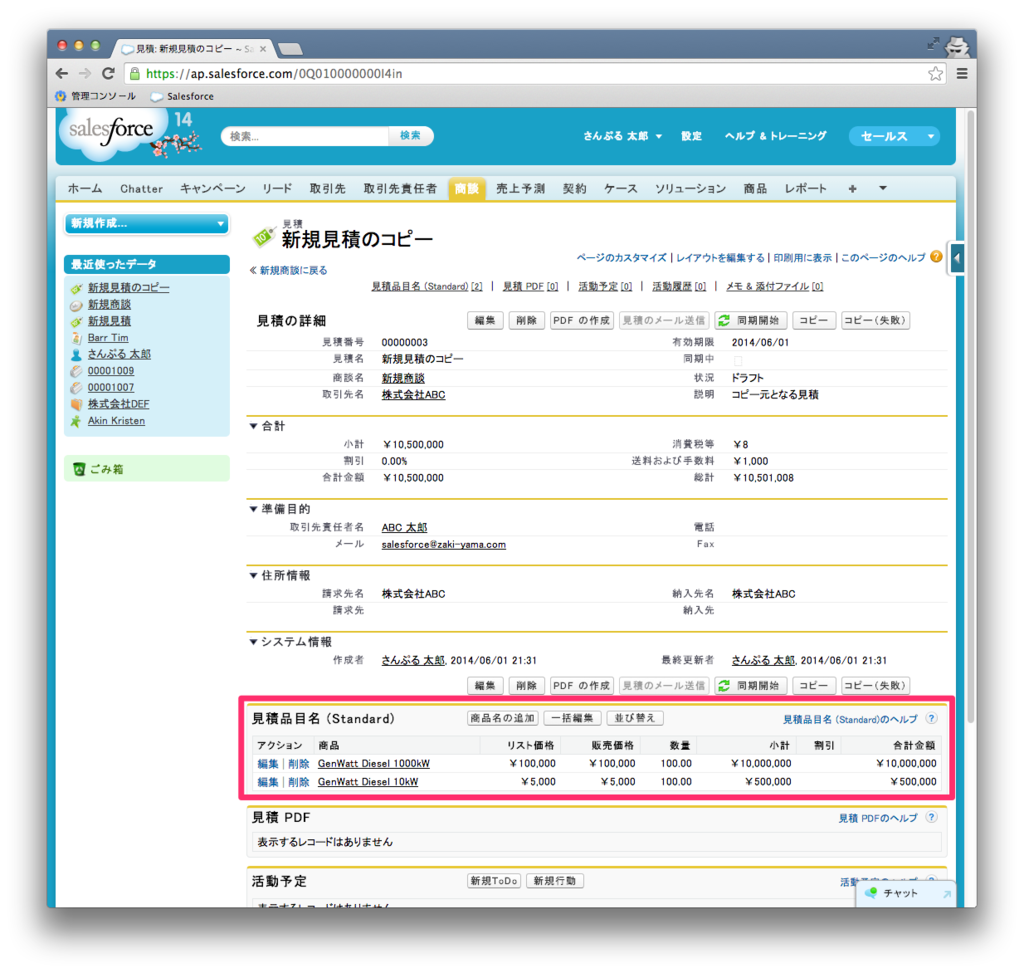
Task: Click 新規ToDo button
Action: click(x=494, y=880)
